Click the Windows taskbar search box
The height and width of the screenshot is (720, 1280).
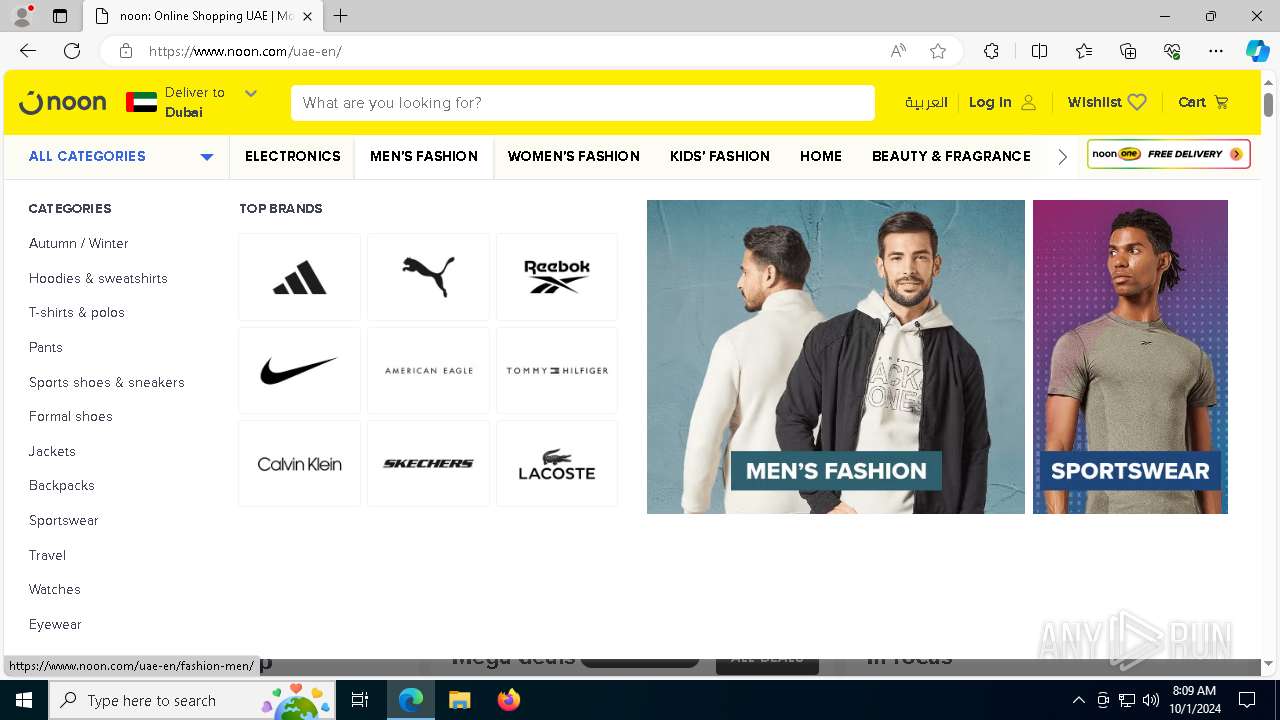(x=192, y=700)
